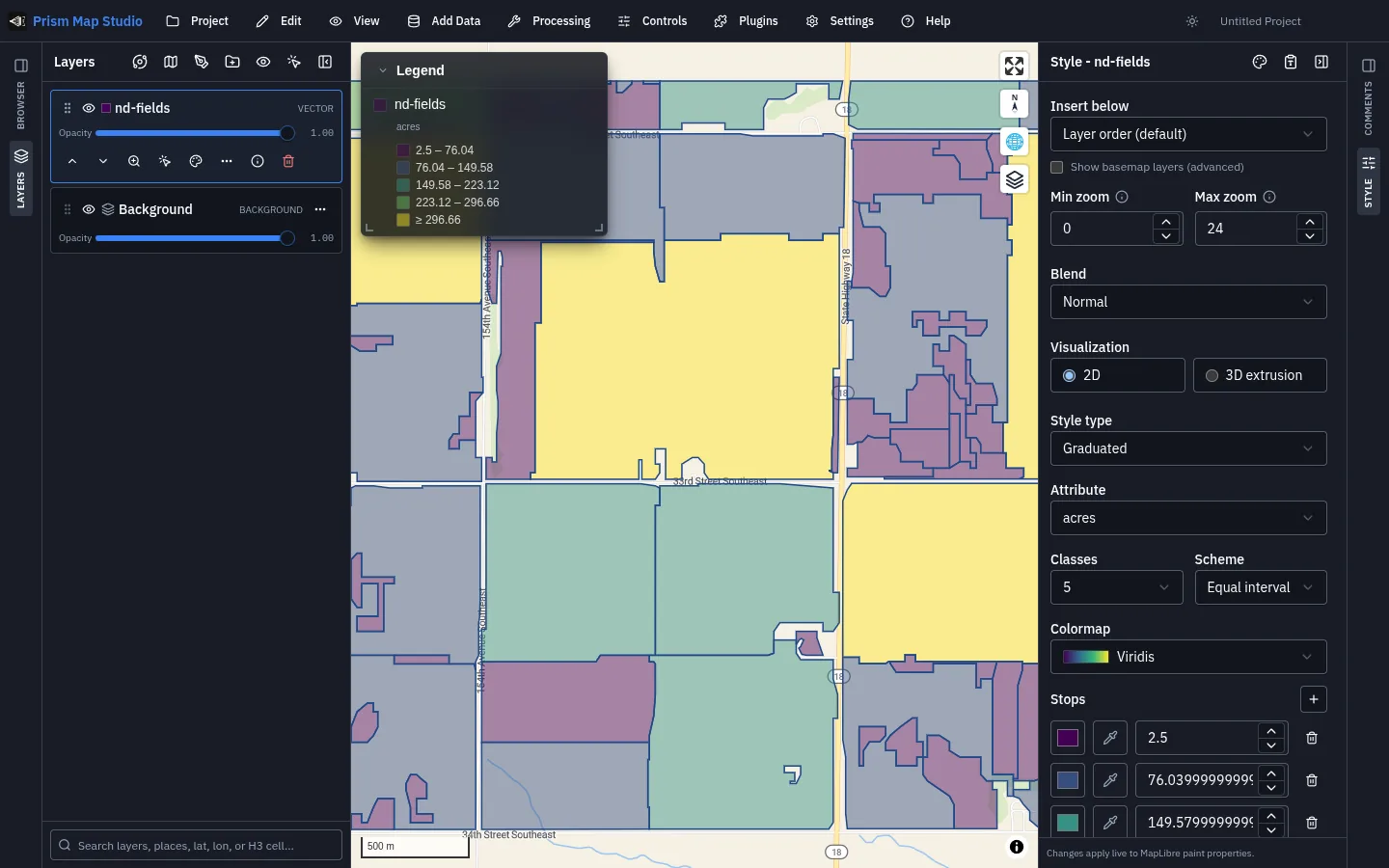The image size is (1389, 868).
Task: Collapse the Style panel
Action: pyautogui.click(x=1321, y=62)
